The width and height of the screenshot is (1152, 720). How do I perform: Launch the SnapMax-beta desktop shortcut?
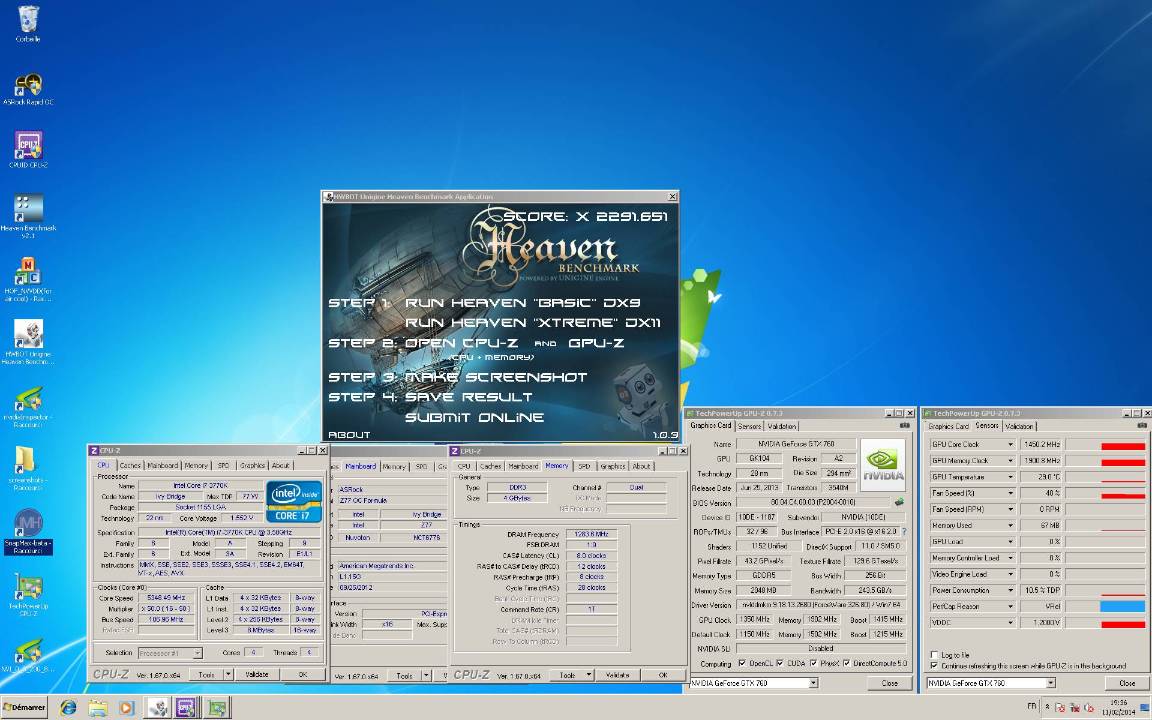pyautogui.click(x=28, y=532)
